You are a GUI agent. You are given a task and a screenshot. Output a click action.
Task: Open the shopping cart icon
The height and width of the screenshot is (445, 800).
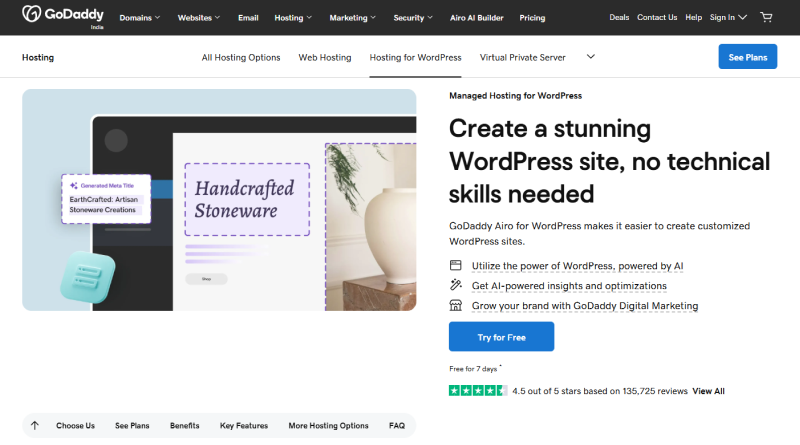pyautogui.click(x=766, y=17)
